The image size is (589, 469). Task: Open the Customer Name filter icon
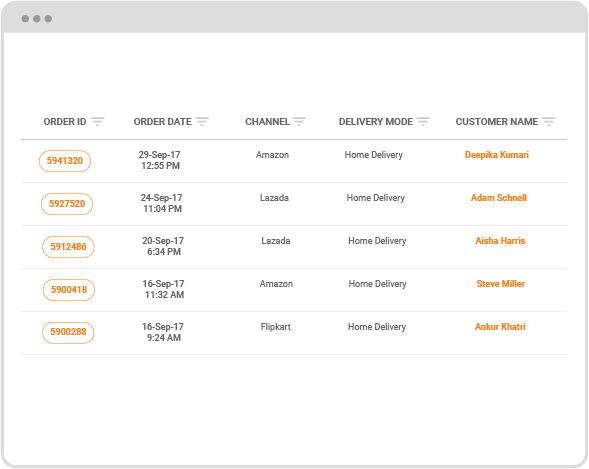(x=549, y=122)
